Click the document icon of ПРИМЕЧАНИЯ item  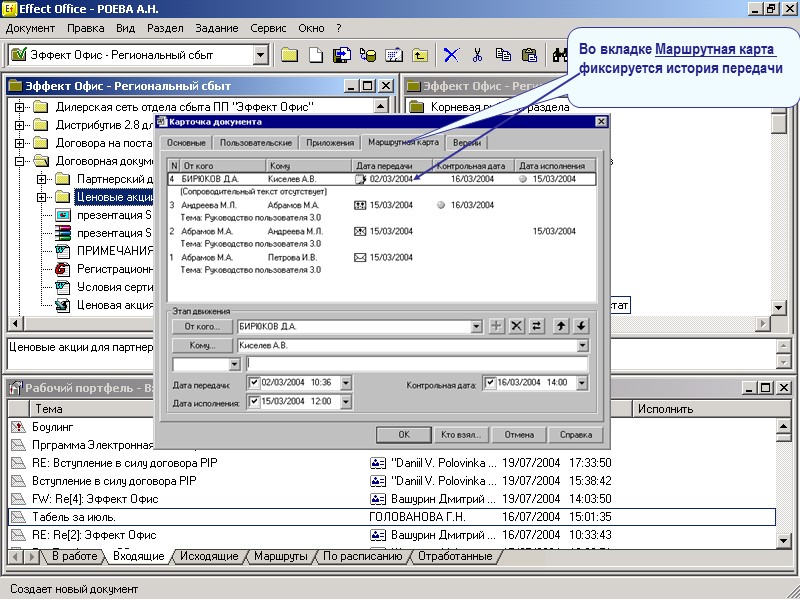pos(62,251)
